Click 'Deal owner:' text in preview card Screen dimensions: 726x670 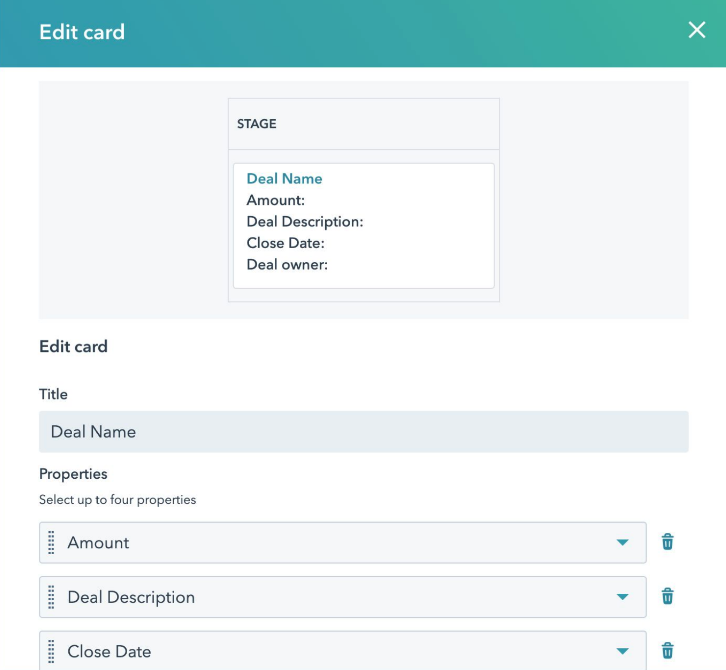point(287,264)
